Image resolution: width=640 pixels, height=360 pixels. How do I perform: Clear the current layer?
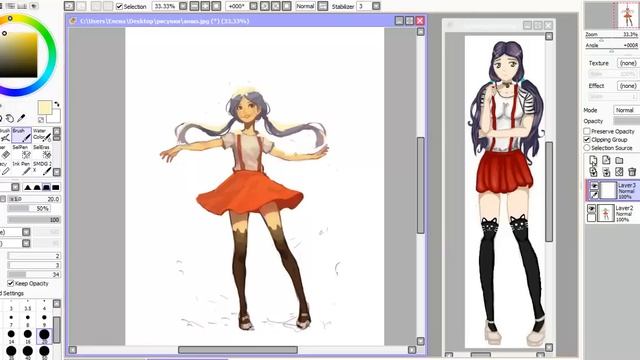coord(619,172)
